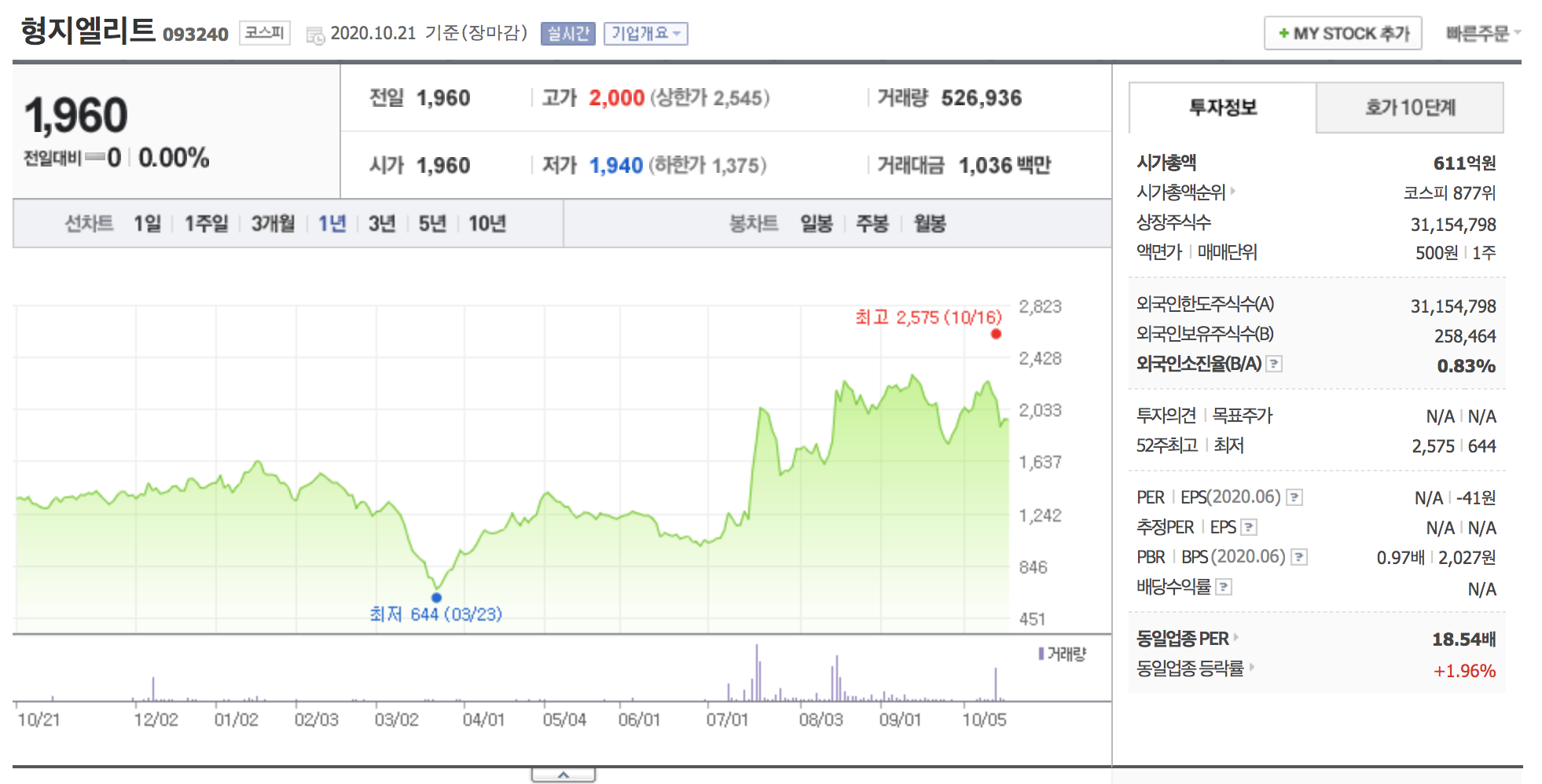Switch to the 호가10단계 tab
Viewport: 1542px width, 784px height.
click(x=1410, y=108)
